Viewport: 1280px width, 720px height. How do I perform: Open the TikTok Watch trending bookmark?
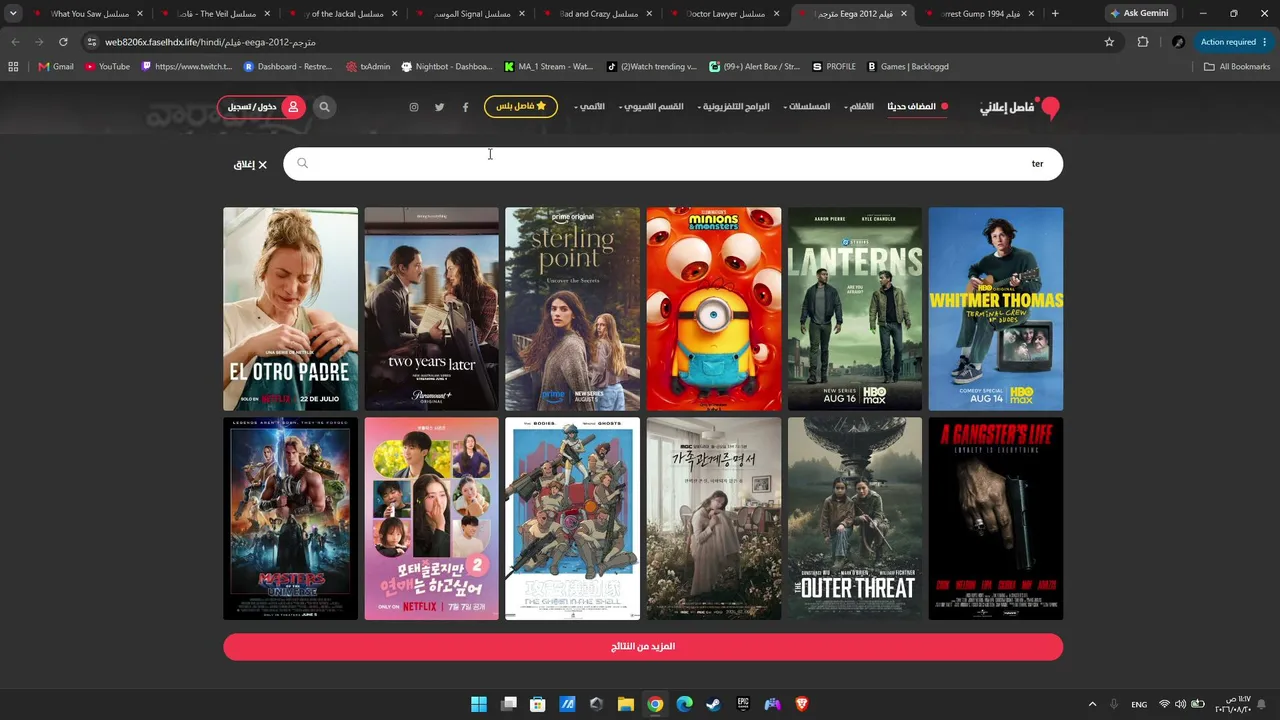[652, 67]
